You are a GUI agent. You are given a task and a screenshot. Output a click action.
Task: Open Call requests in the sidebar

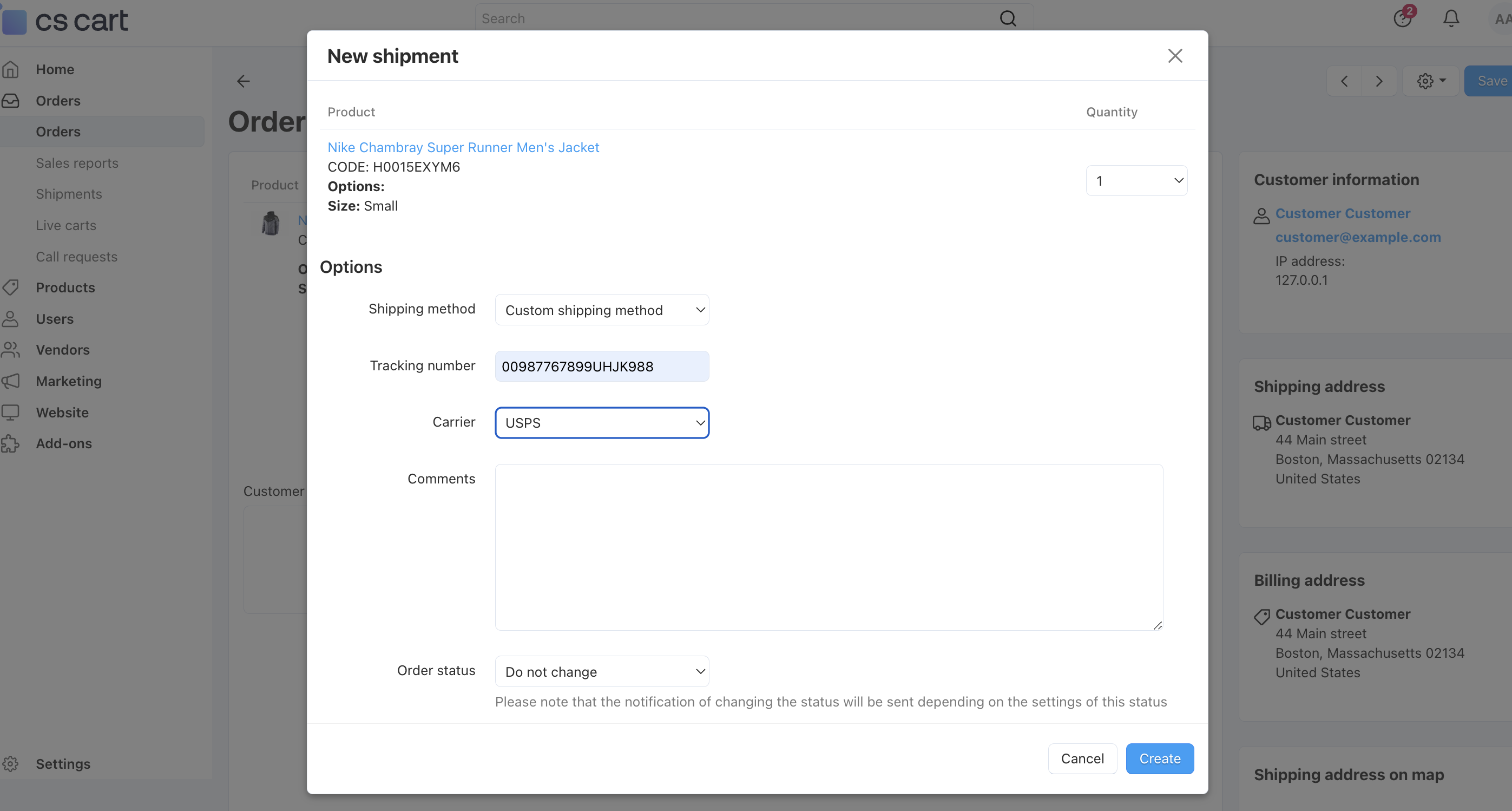click(x=76, y=257)
